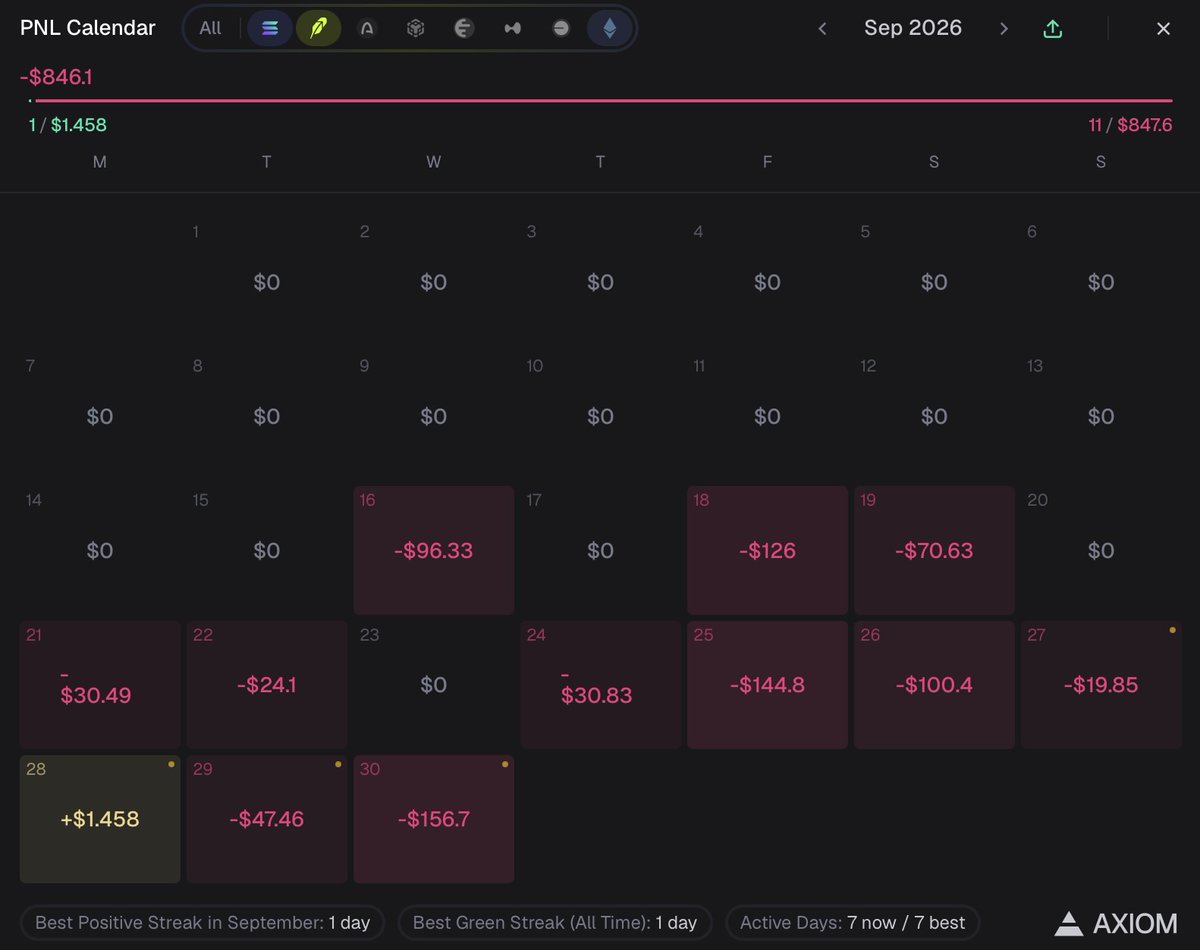This screenshot has height=950, width=1200.
Task: Click the PNL Calendar title
Action: click(x=88, y=28)
